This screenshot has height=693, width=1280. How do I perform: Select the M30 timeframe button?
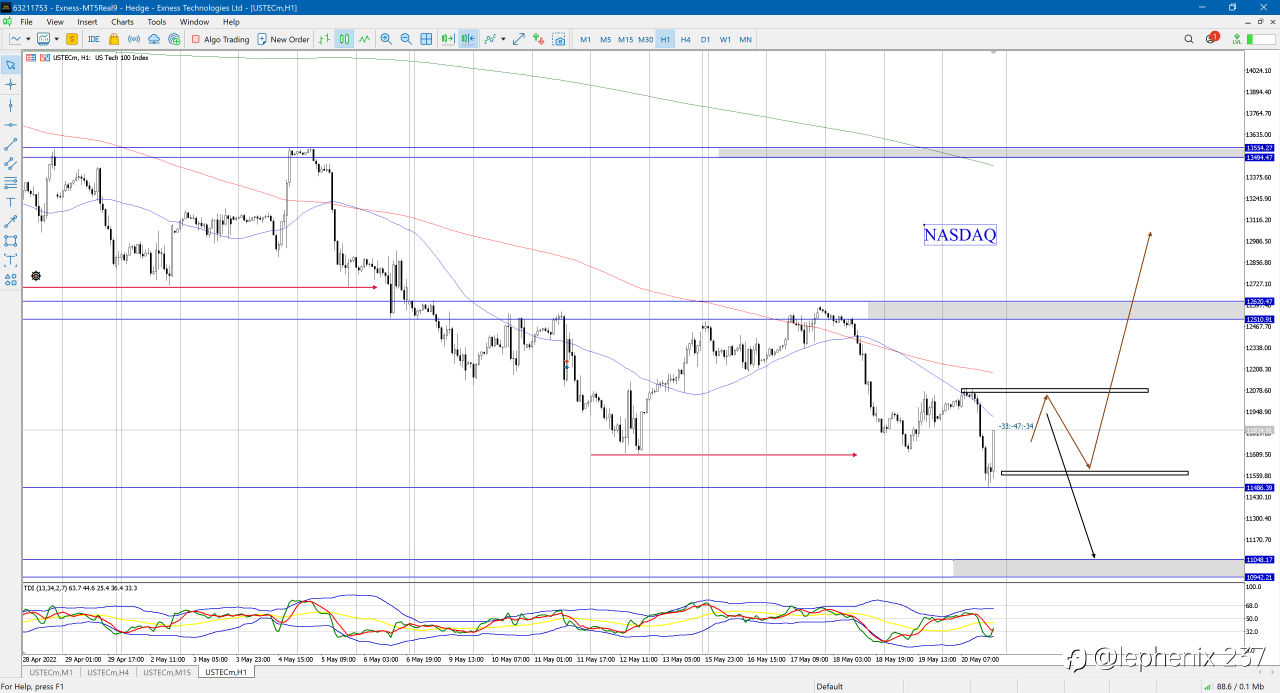coord(645,39)
